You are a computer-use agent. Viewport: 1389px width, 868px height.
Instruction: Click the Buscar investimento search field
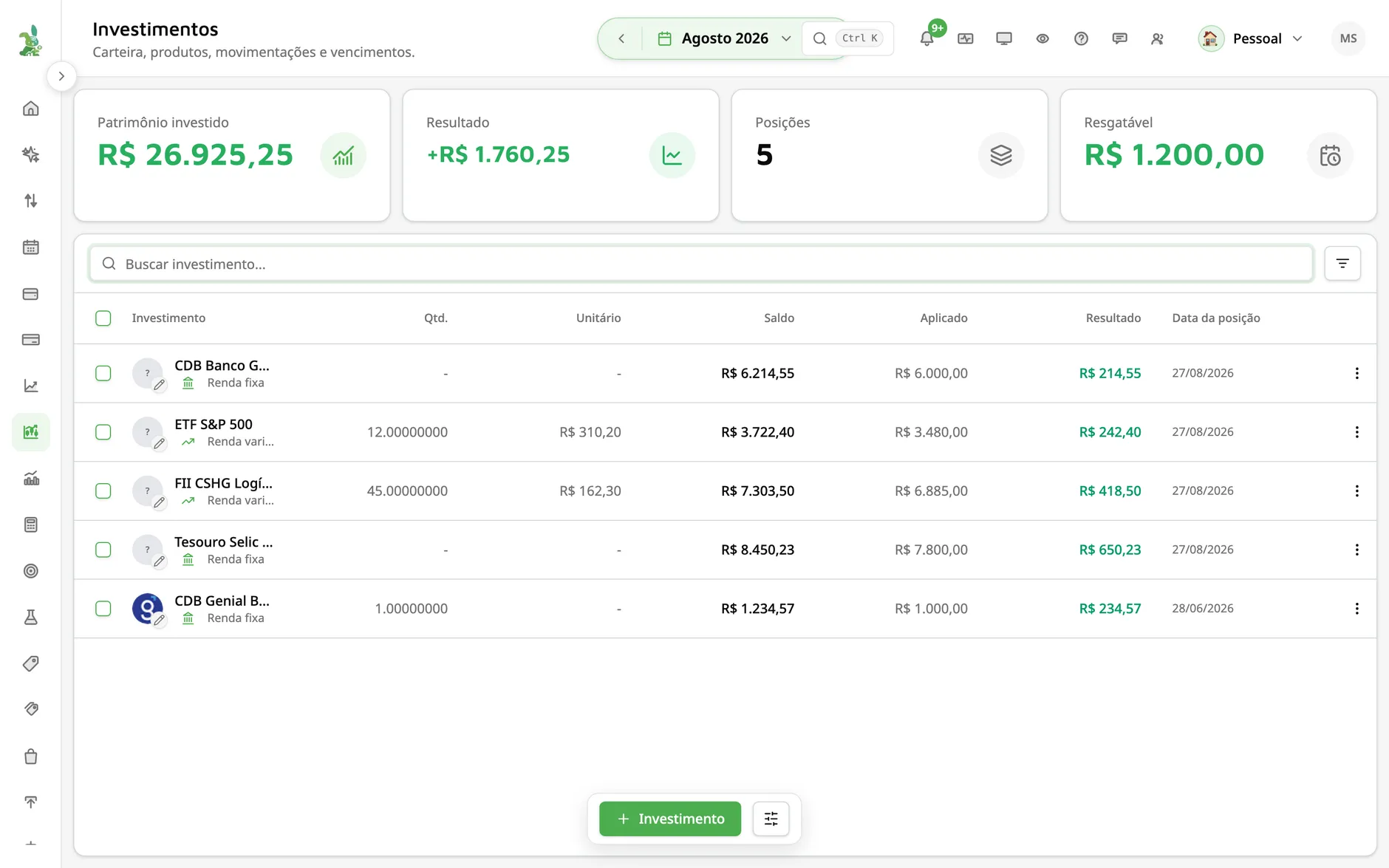700,264
